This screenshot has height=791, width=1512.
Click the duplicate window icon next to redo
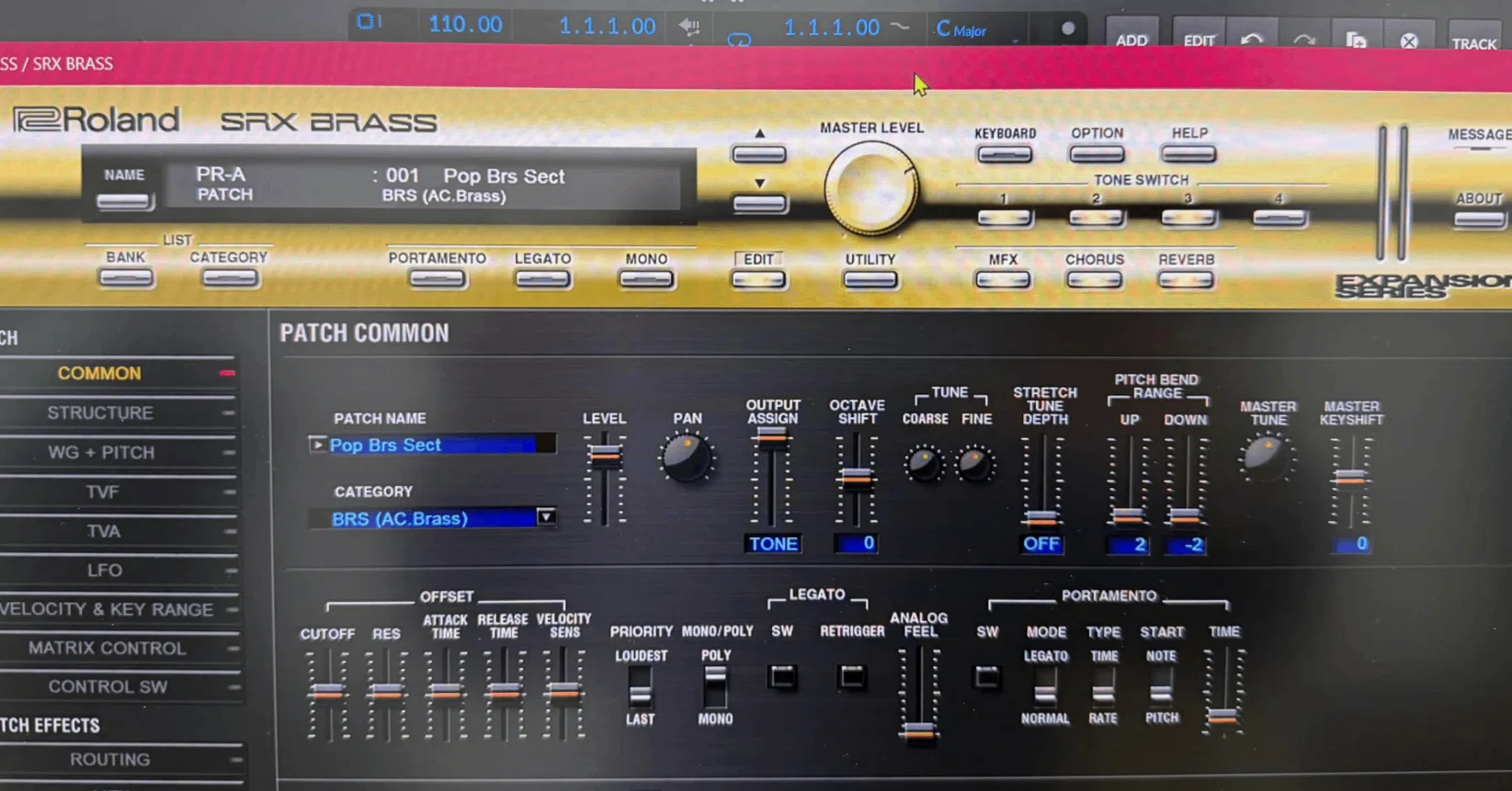[x=1356, y=40]
